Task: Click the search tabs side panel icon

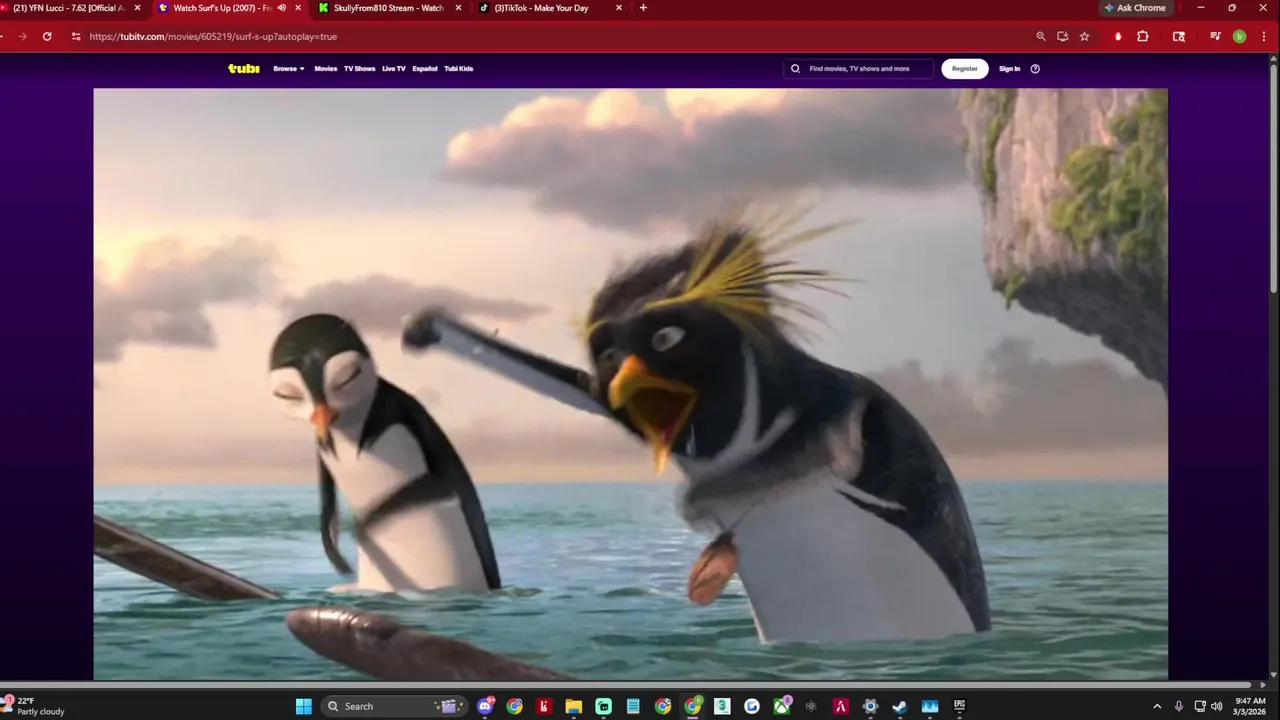Action: pyautogui.click(x=1179, y=36)
